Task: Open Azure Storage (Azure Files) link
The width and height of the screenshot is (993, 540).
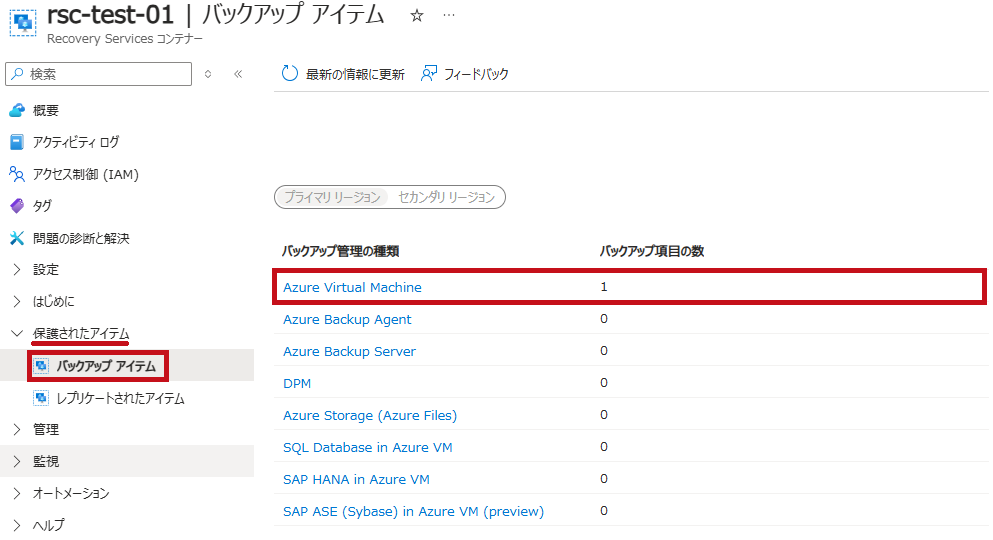Action: [x=370, y=415]
